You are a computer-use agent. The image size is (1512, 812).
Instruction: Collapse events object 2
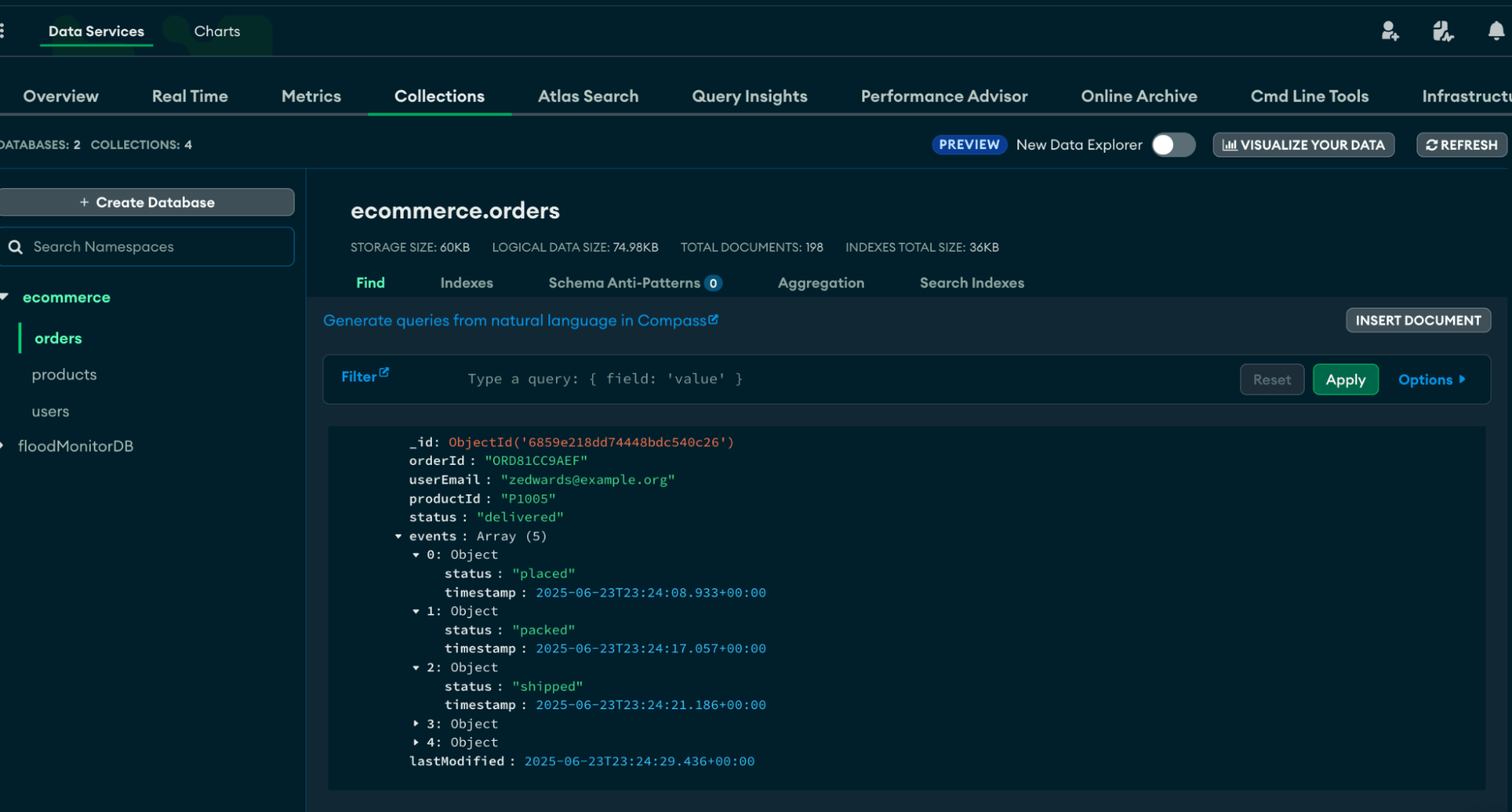click(x=416, y=668)
